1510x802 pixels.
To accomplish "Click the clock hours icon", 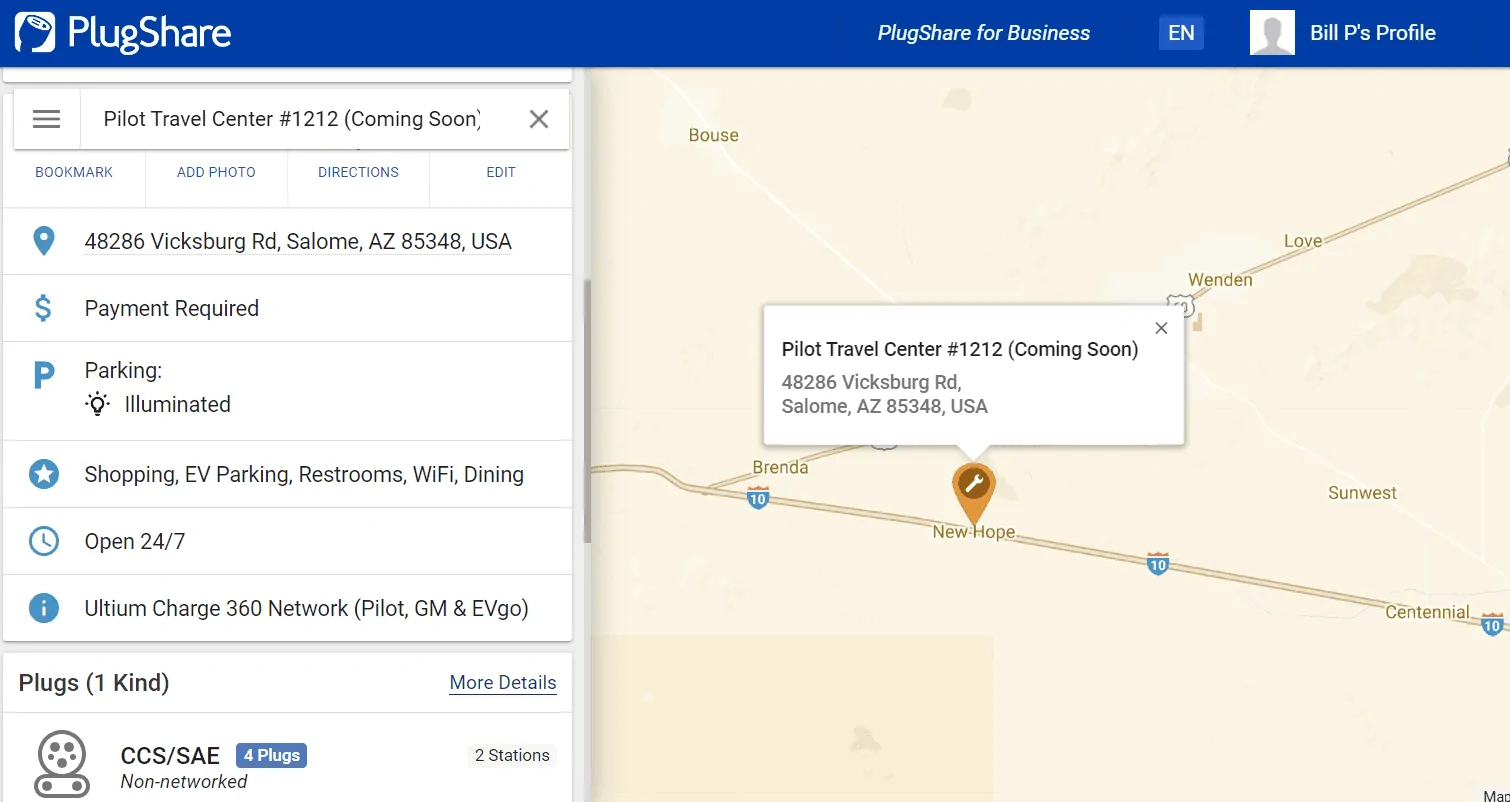I will coord(43,541).
